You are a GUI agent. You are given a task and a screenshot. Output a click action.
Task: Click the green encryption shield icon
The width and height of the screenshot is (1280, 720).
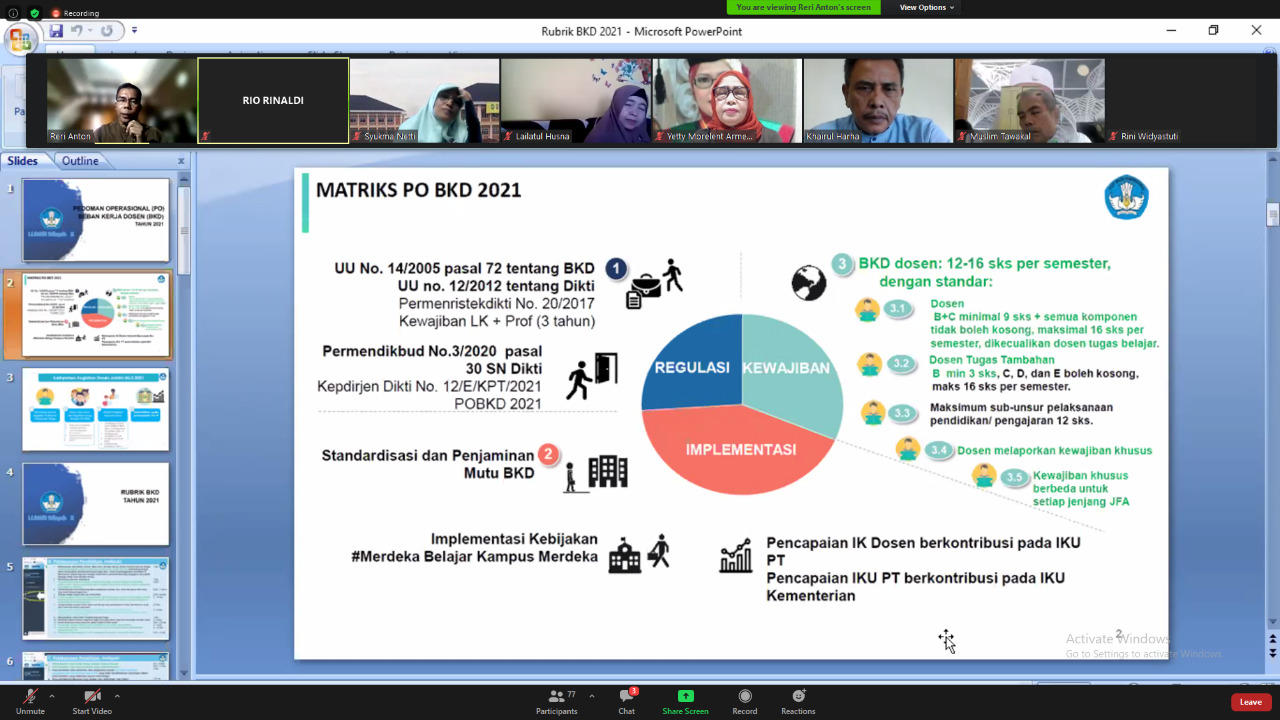(x=35, y=13)
